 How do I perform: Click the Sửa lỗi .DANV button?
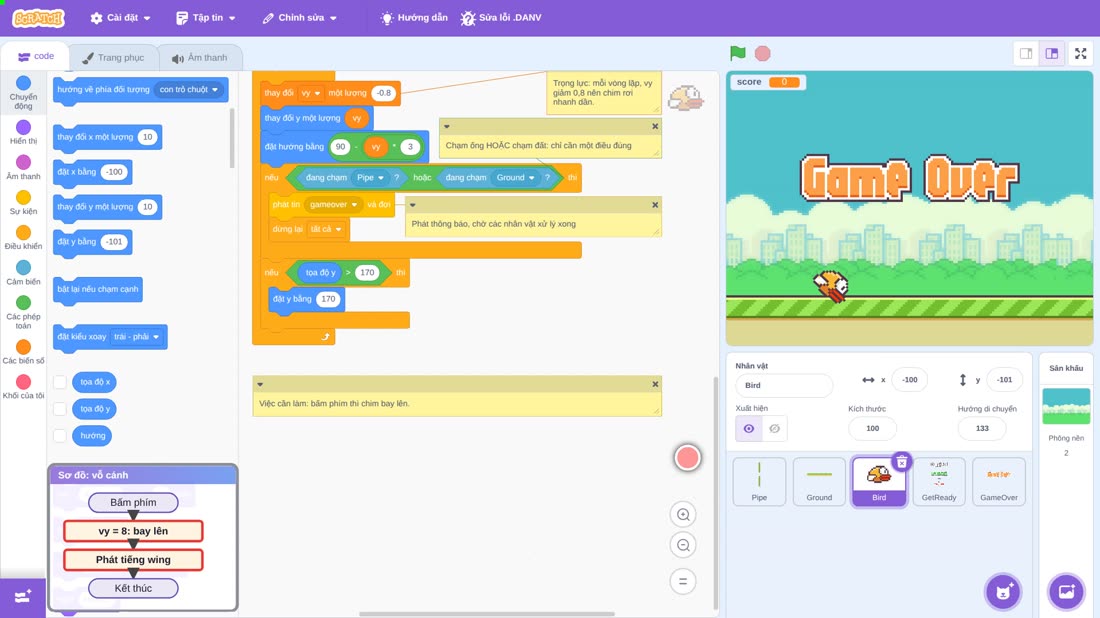click(501, 18)
